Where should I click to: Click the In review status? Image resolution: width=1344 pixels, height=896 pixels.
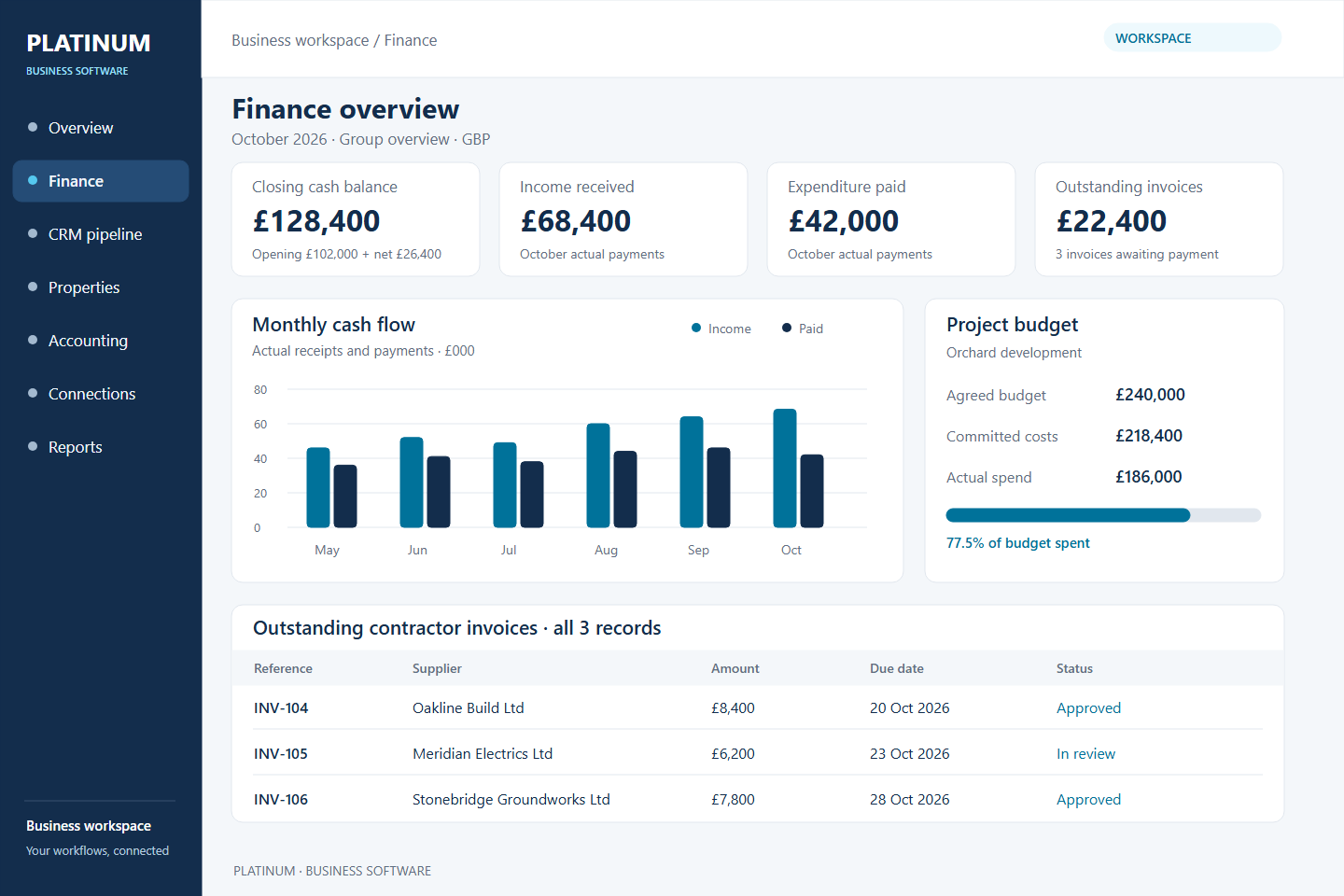(x=1085, y=754)
